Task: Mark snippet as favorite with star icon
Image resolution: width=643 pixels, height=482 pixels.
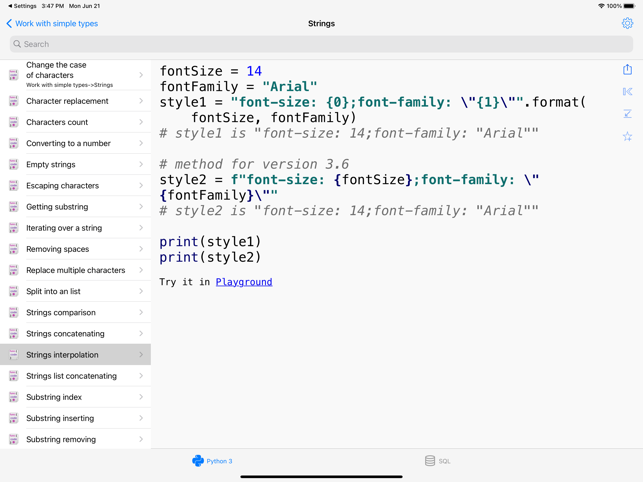Action: click(x=627, y=136)
